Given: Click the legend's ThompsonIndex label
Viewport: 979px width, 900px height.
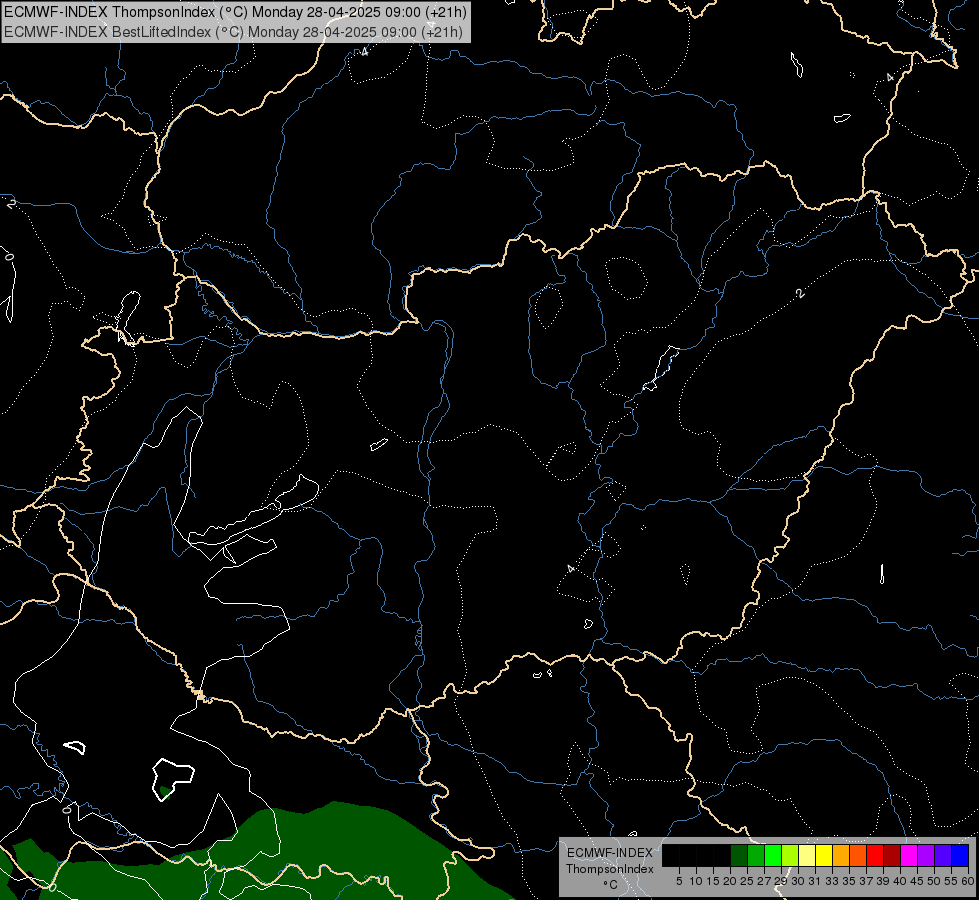Looking at the screenshot, I should pos(610,869).
